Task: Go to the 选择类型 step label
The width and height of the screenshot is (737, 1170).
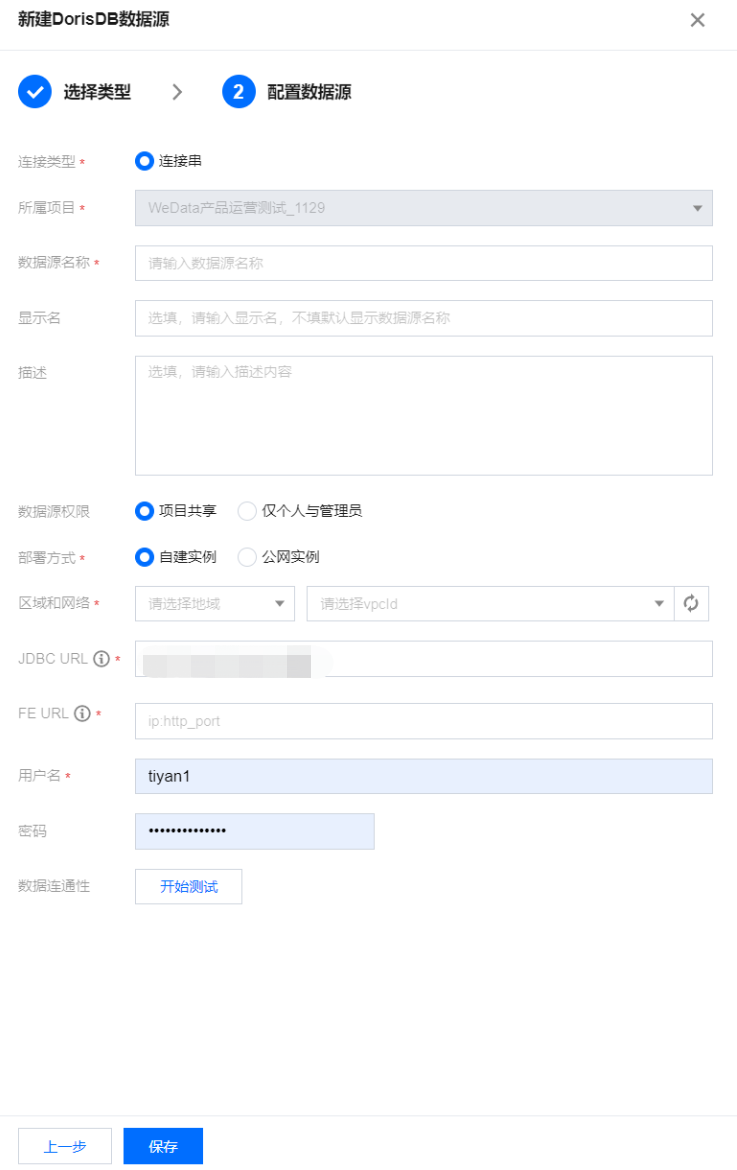Action: [97, 92]
